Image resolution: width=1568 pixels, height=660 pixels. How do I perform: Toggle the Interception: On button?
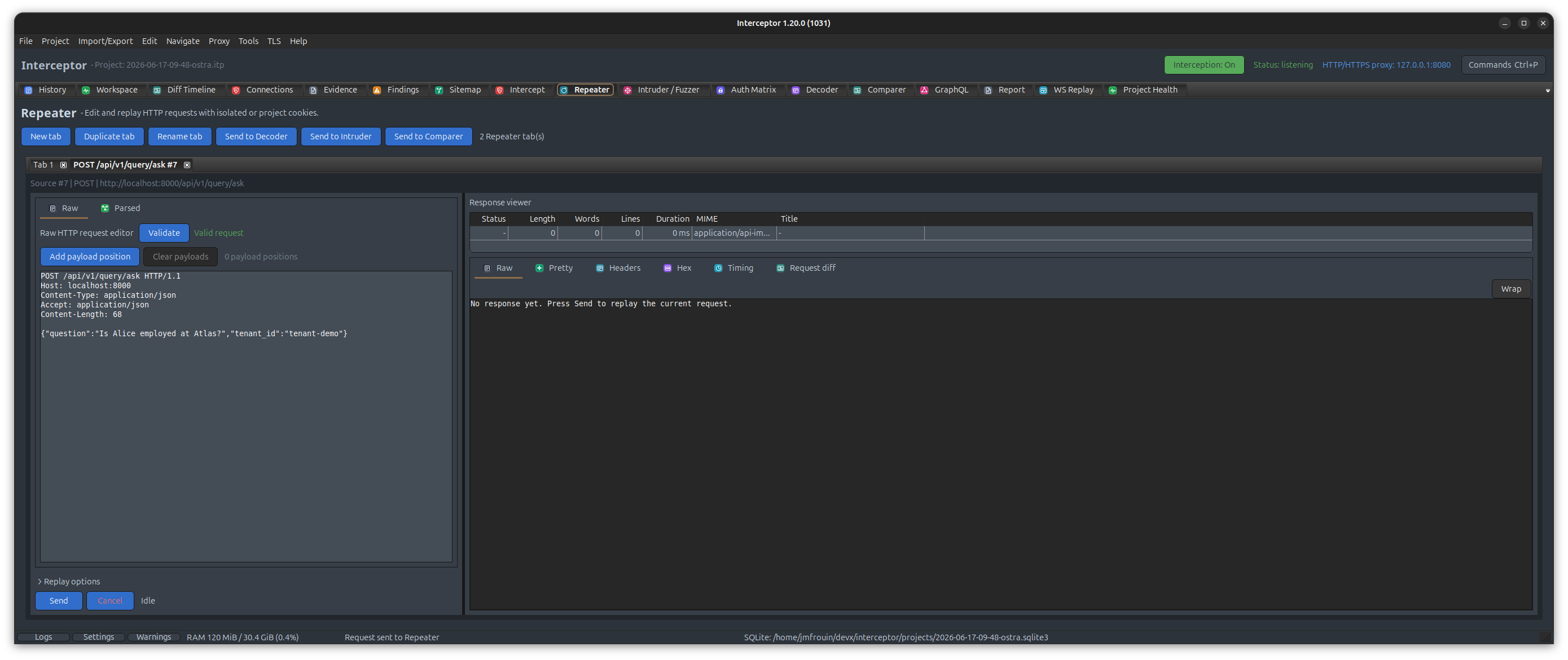(x=1204, y=65)
